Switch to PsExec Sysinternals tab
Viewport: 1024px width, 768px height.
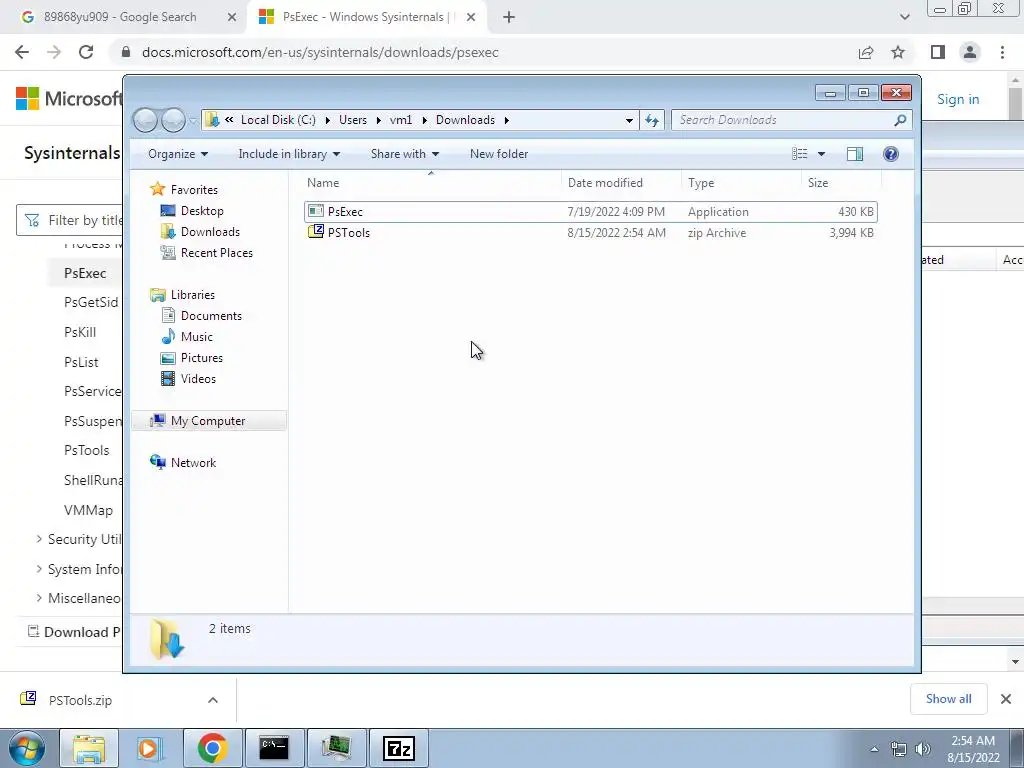[x=366, y=17]
